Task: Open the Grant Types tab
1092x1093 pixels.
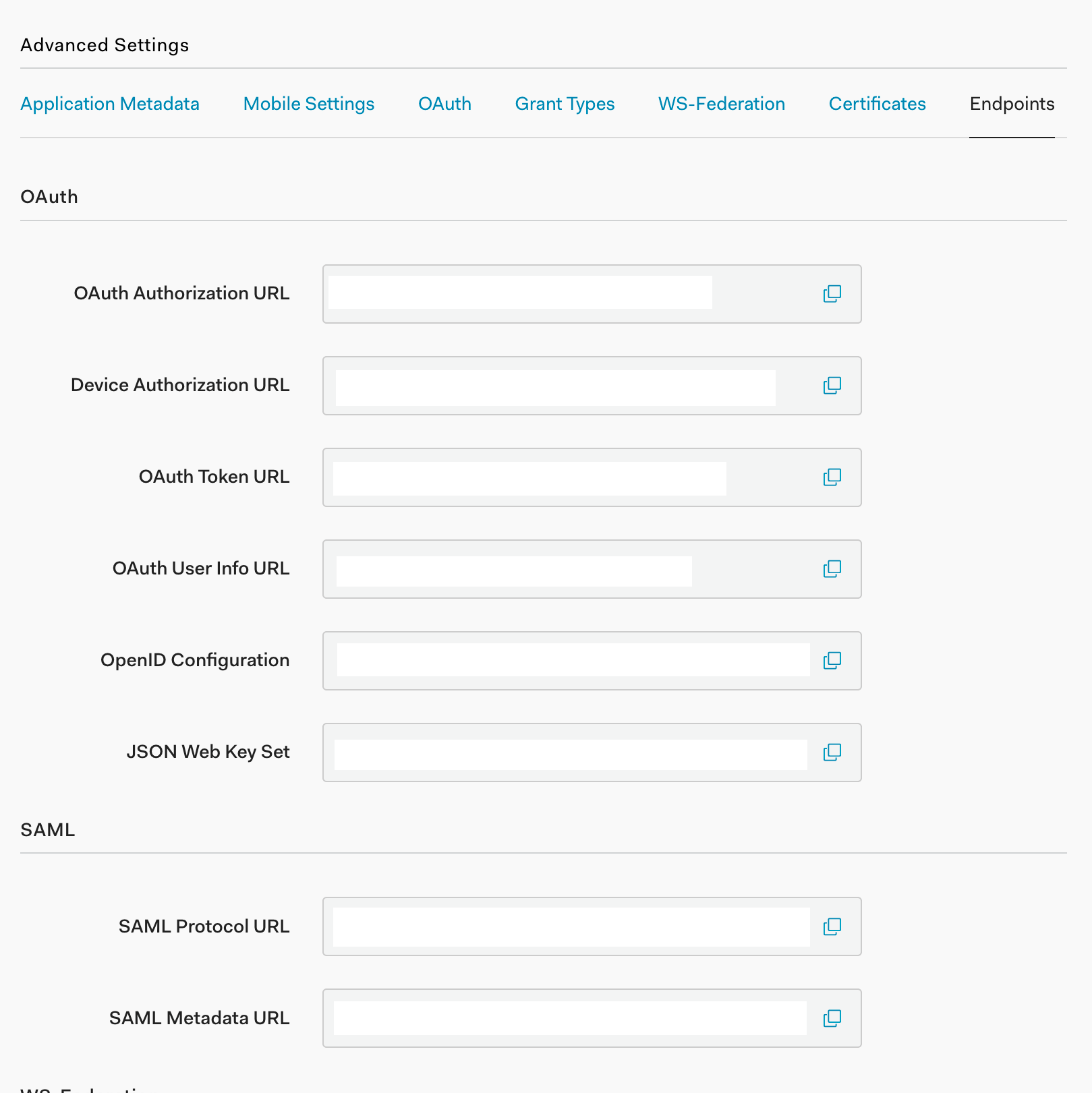Action: [x=565, y=104]
